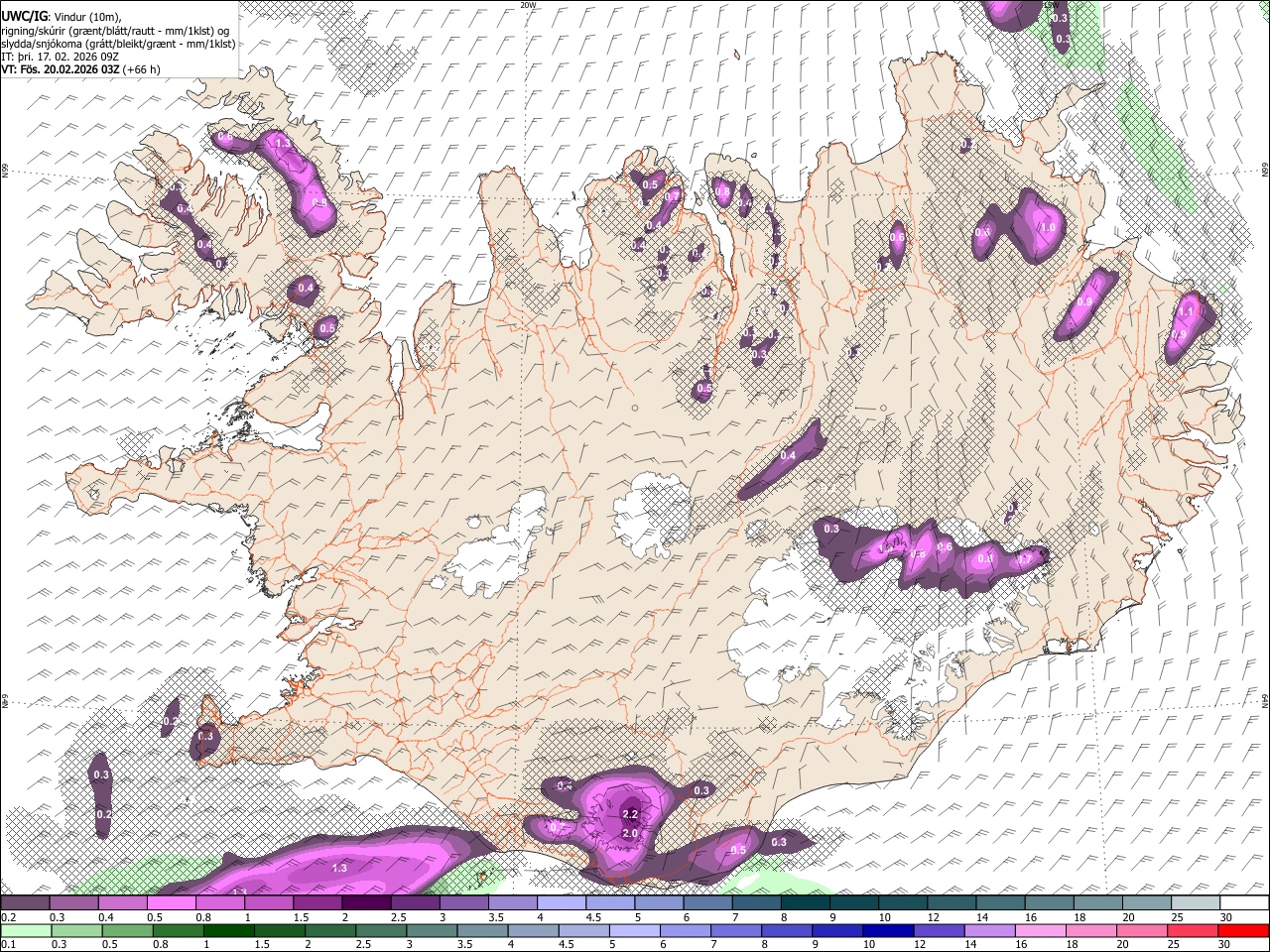This screenshot has height=952, width=1270.
Task: Click the snow legend swatch for 0.5–0.8 mm
Action: pyautogui.click(x=172, y=903)
